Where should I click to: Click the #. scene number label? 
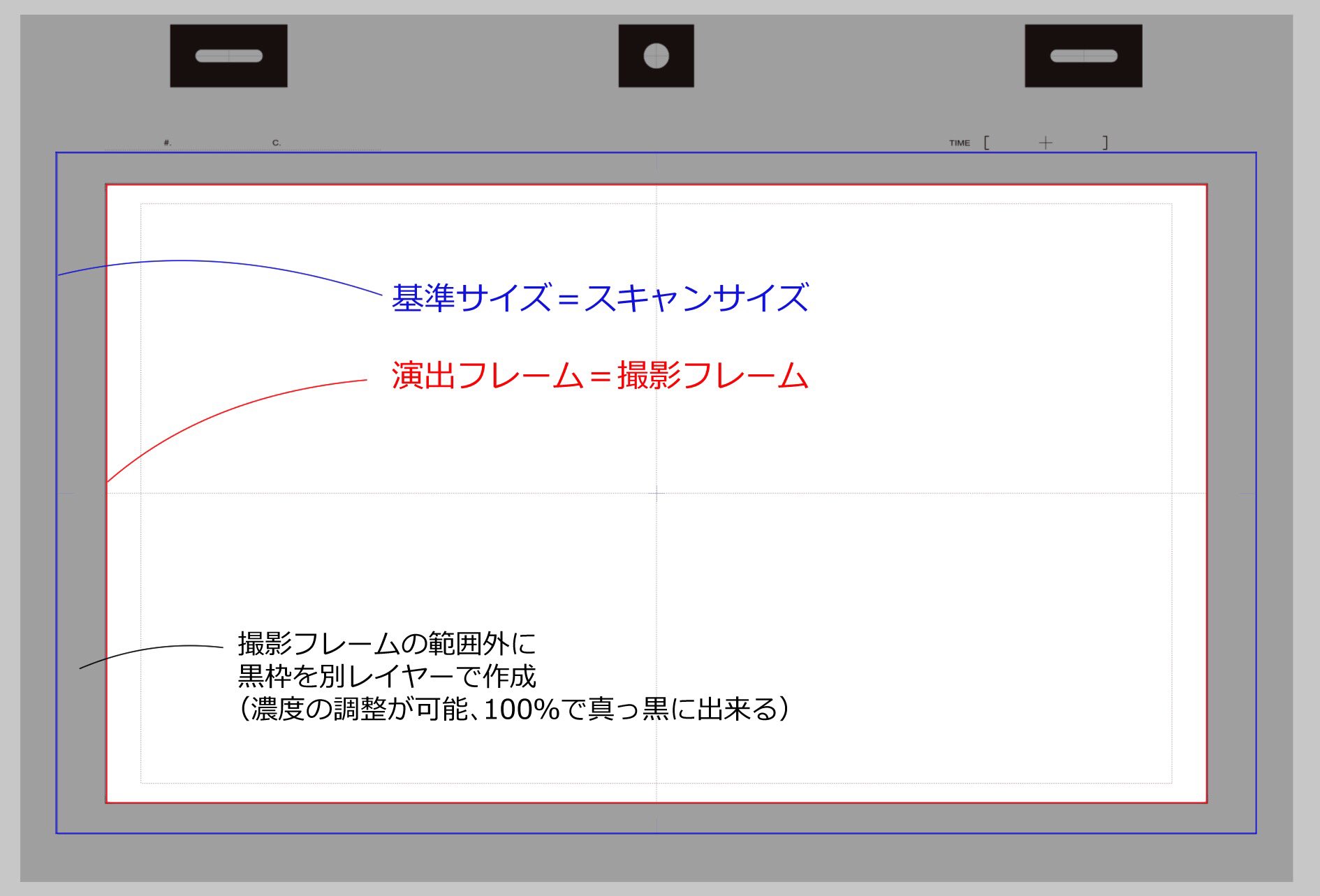[x=168, y=142]
